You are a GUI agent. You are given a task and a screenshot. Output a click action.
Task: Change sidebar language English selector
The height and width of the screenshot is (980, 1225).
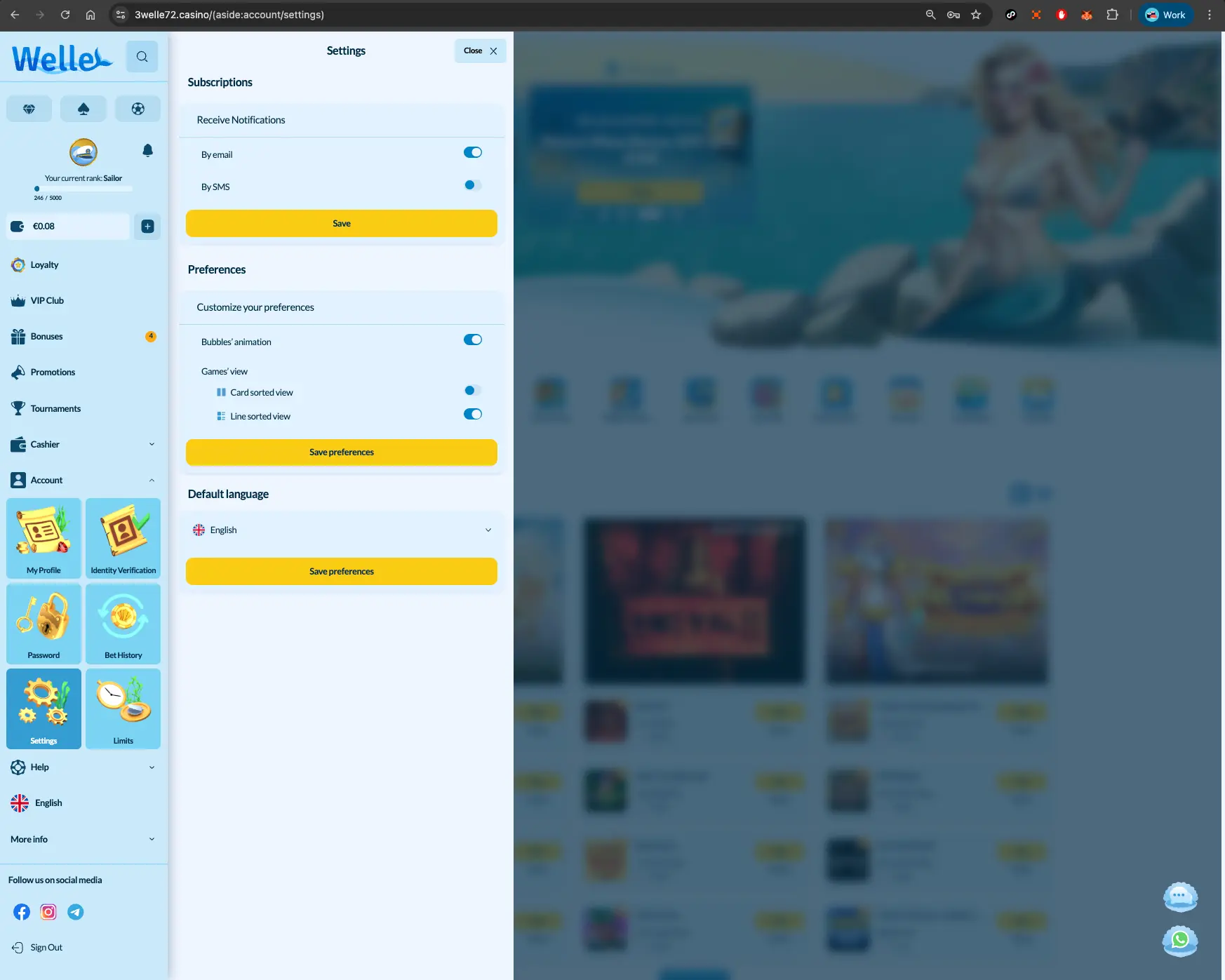coord(36,803)
